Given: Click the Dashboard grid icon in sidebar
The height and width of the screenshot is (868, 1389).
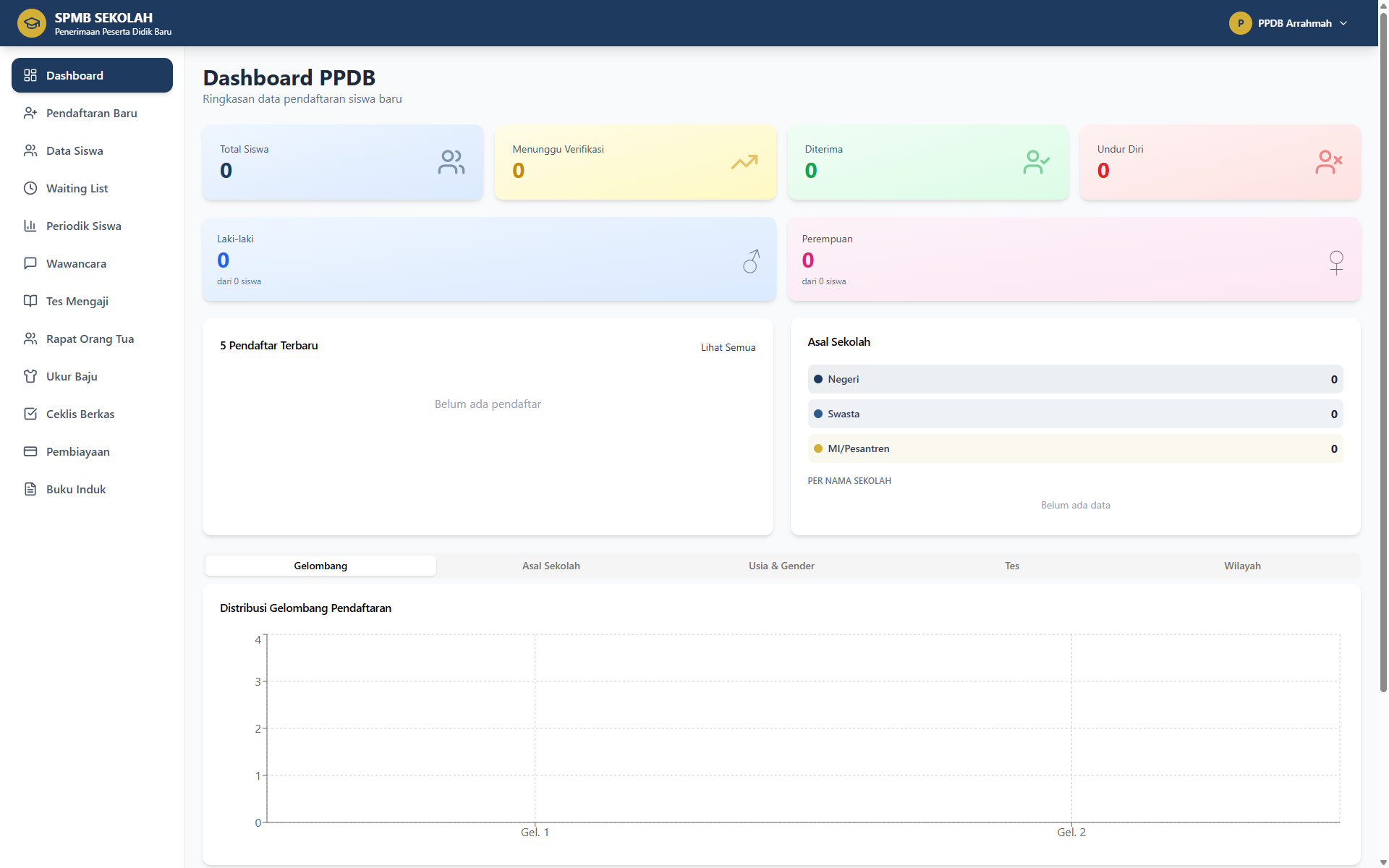Looking at the screenshot, I should [30, 75].
